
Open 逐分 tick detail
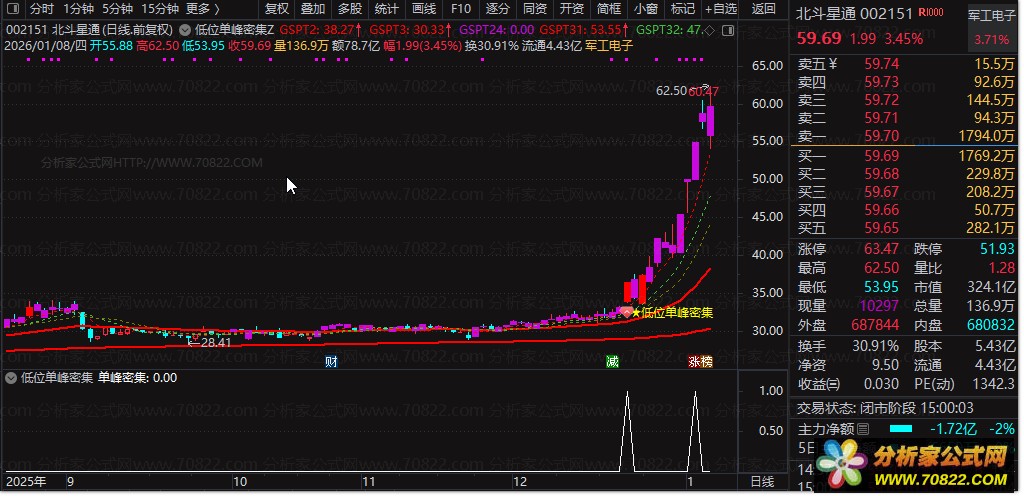tap(498, 8)
